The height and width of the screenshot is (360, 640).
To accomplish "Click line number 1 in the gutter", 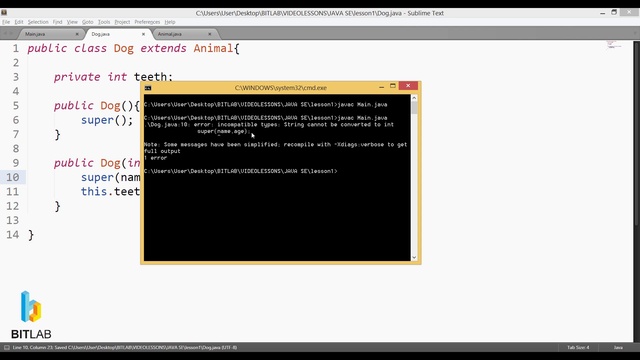I will [16, 49].
